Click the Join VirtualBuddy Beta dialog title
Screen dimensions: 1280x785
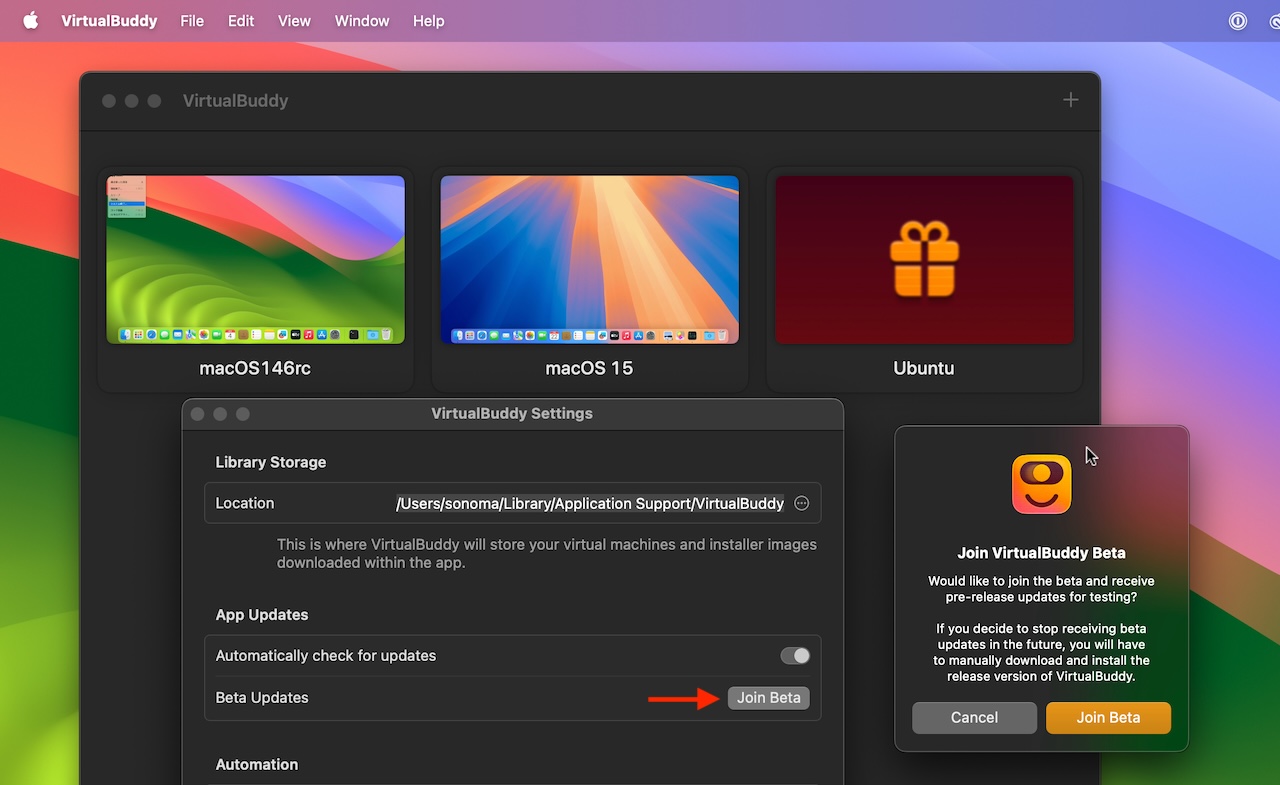point(1041,553)
